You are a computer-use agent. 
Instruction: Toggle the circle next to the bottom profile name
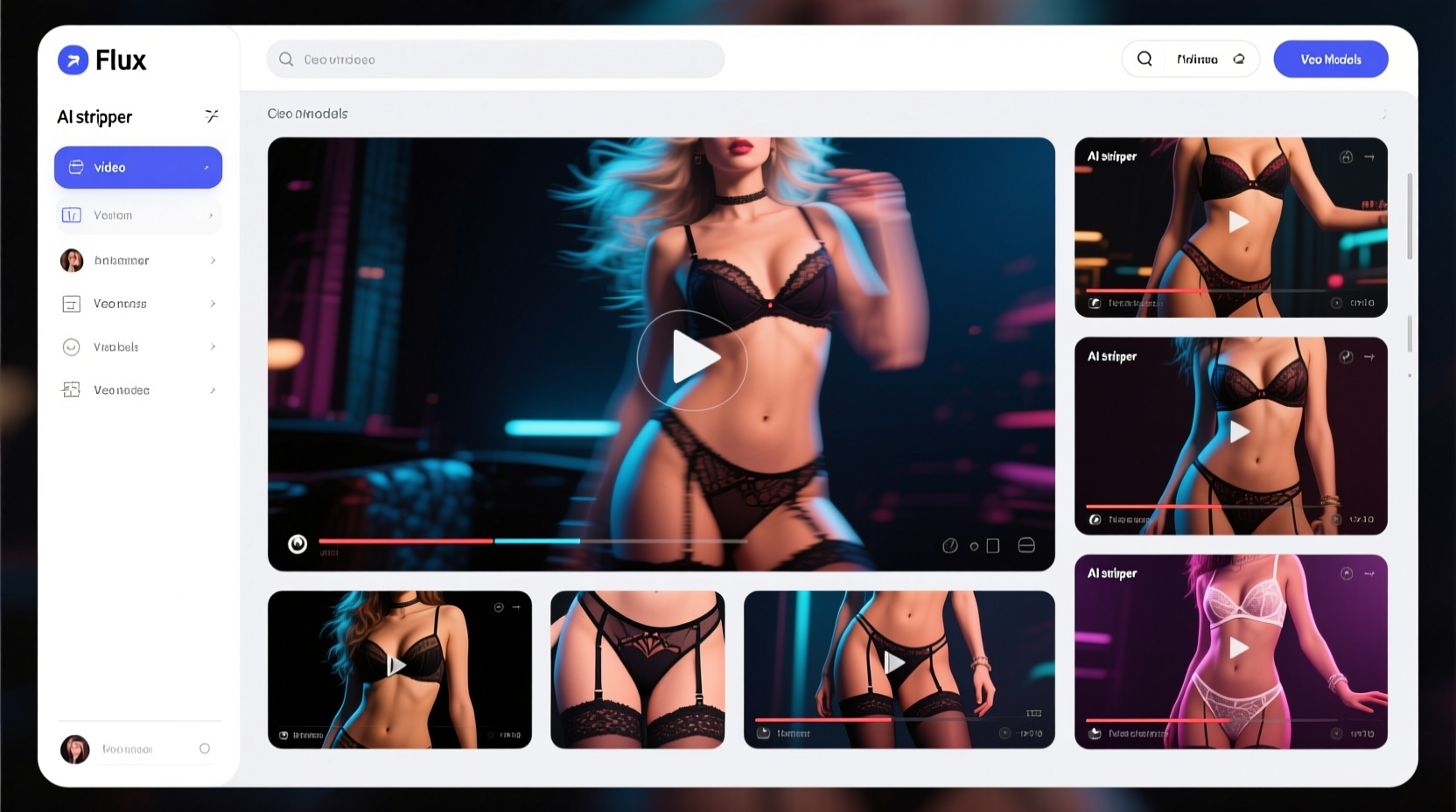coord(205,749)
